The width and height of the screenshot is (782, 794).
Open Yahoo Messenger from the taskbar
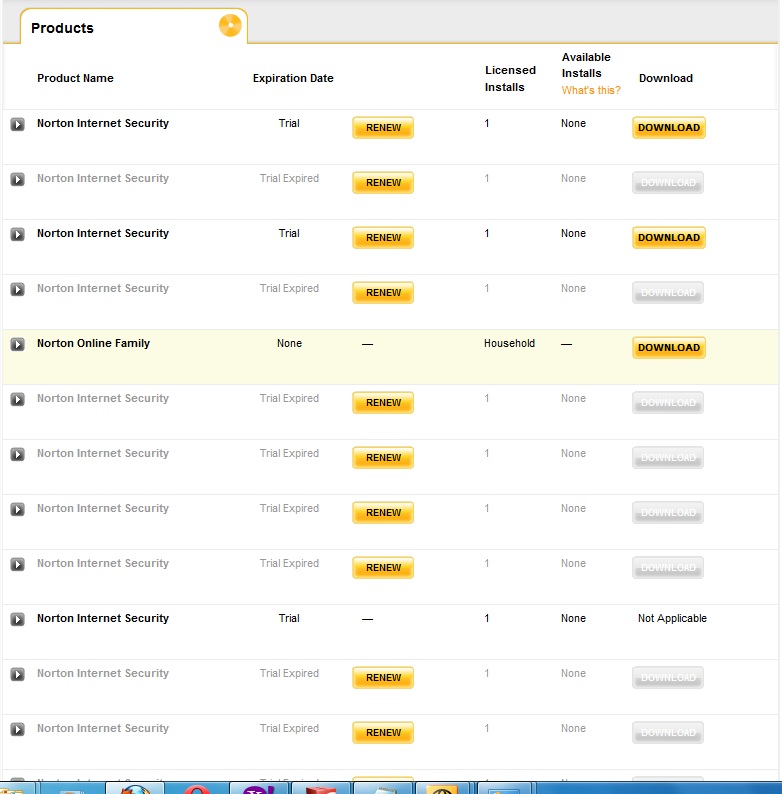tap(259, 788)
